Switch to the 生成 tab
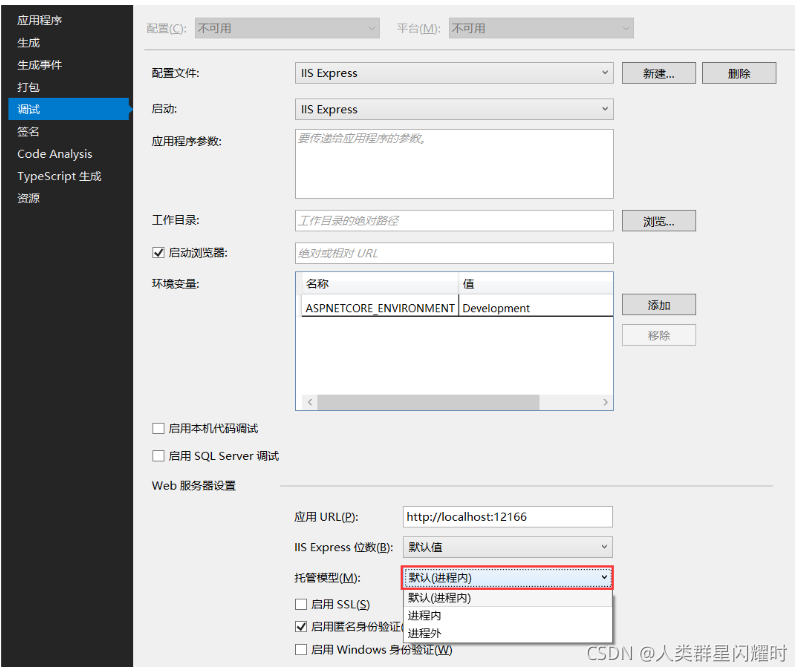 (x=29, y=43)
